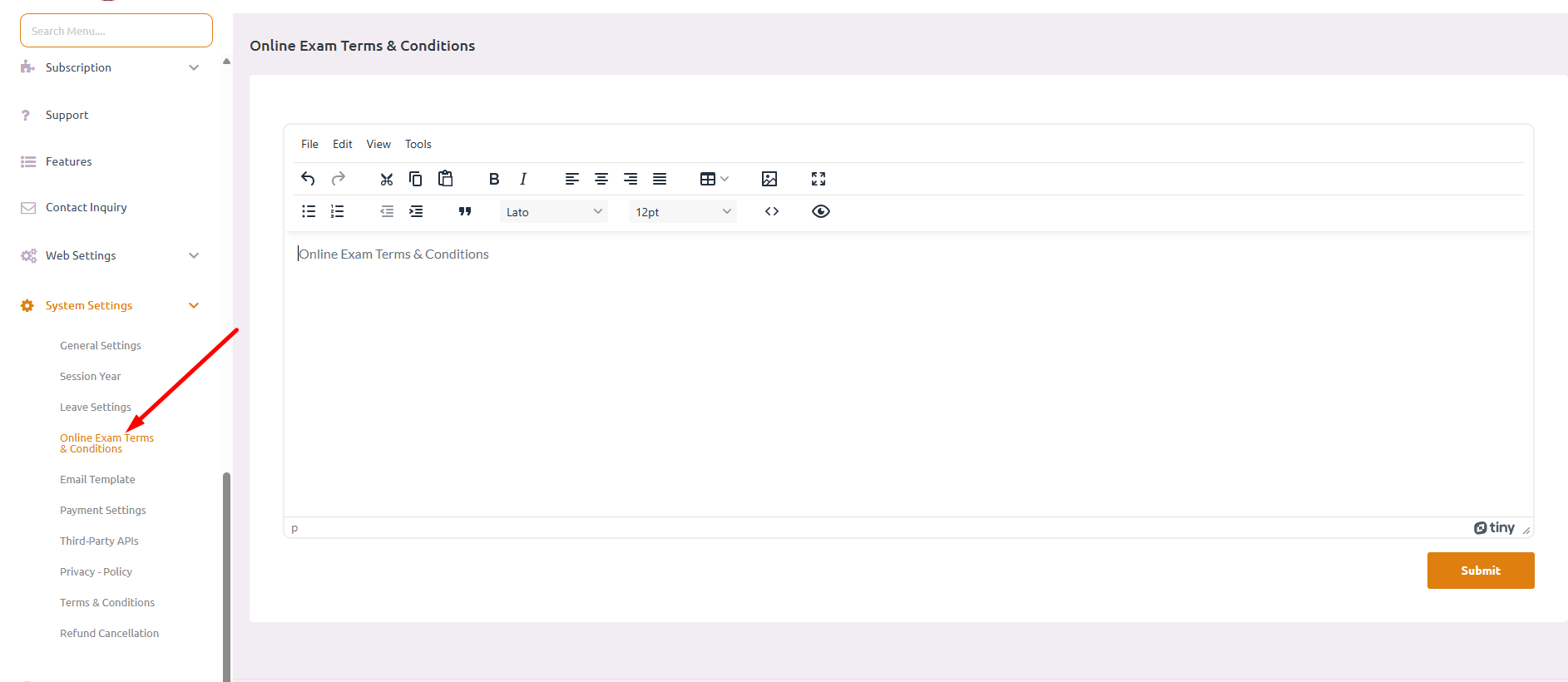Click the Search Menu input field
The height and width of the screenshot is (682, 1568).
point(116,31)
